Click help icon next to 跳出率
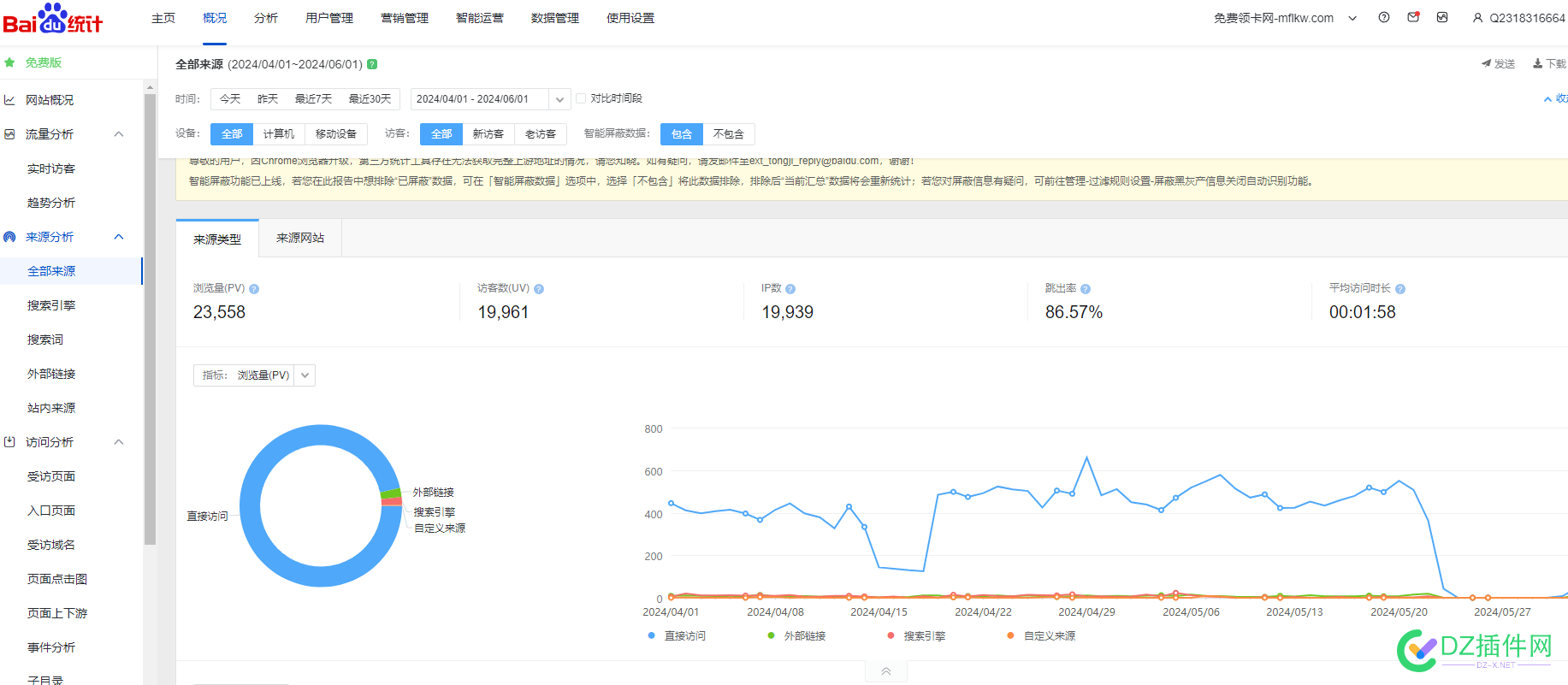The width and height of the screenshot is (1568, 685). 1086,289
